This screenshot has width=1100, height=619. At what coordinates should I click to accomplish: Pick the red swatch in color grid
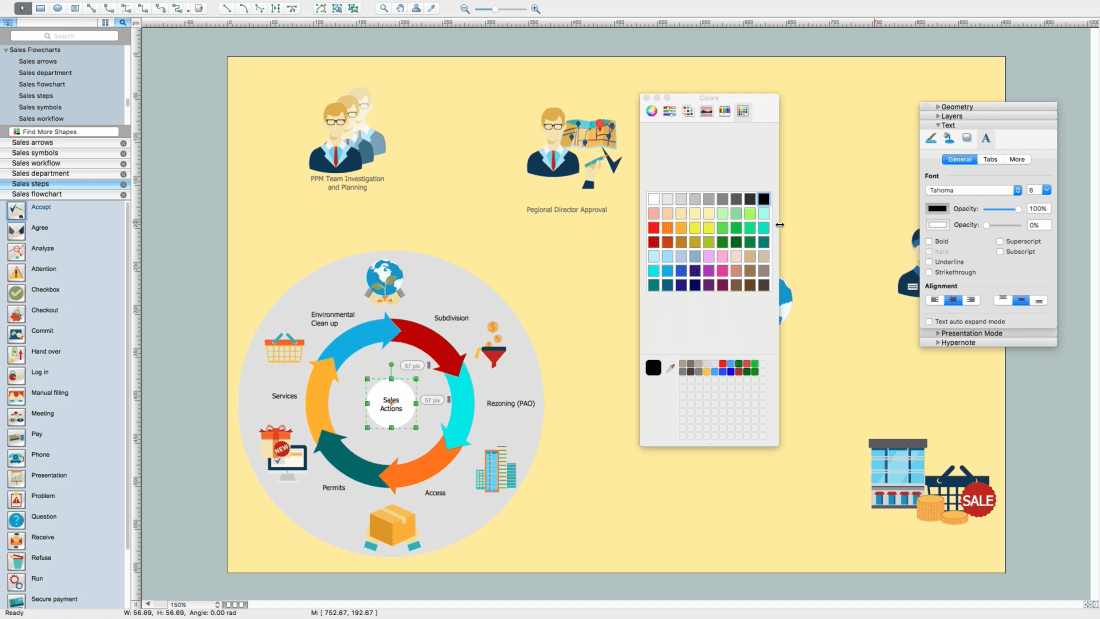click(653, 228)
